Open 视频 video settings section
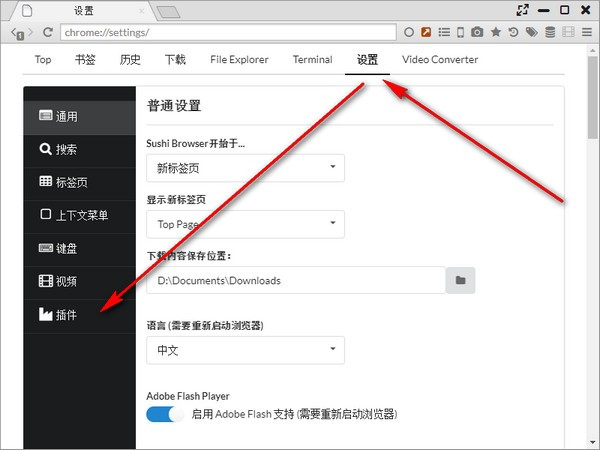 (80, 282)
